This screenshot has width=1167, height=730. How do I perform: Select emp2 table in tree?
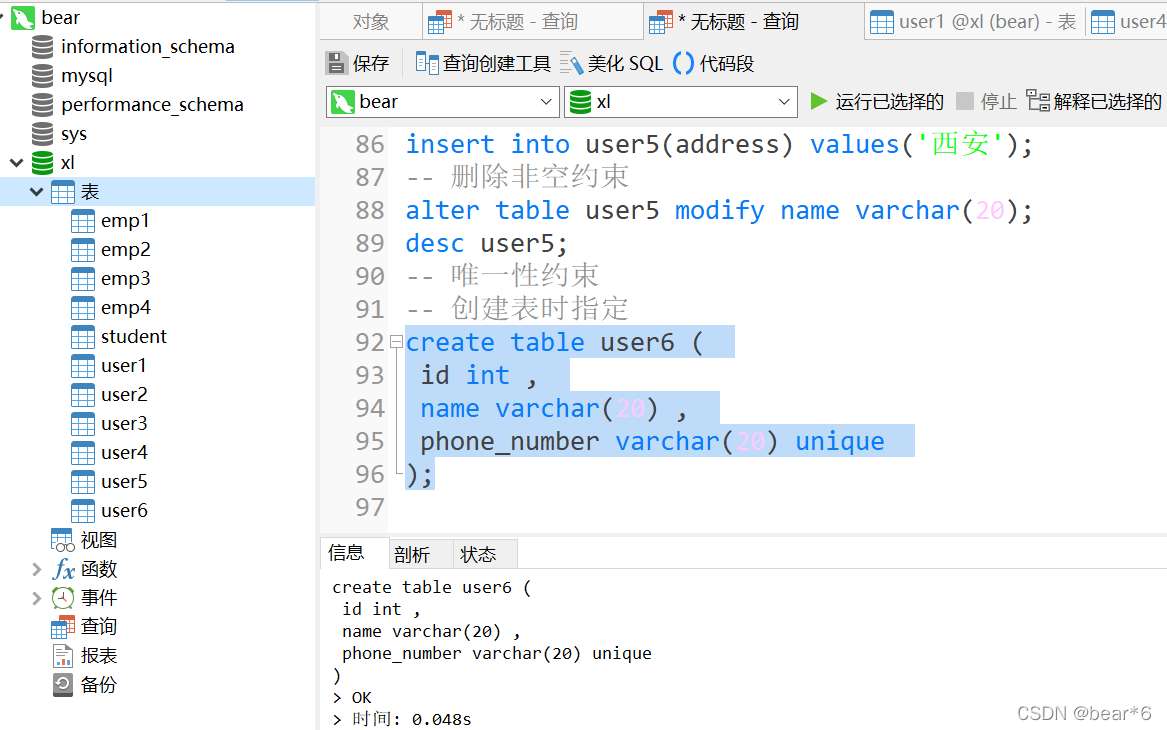pos(126,250)
